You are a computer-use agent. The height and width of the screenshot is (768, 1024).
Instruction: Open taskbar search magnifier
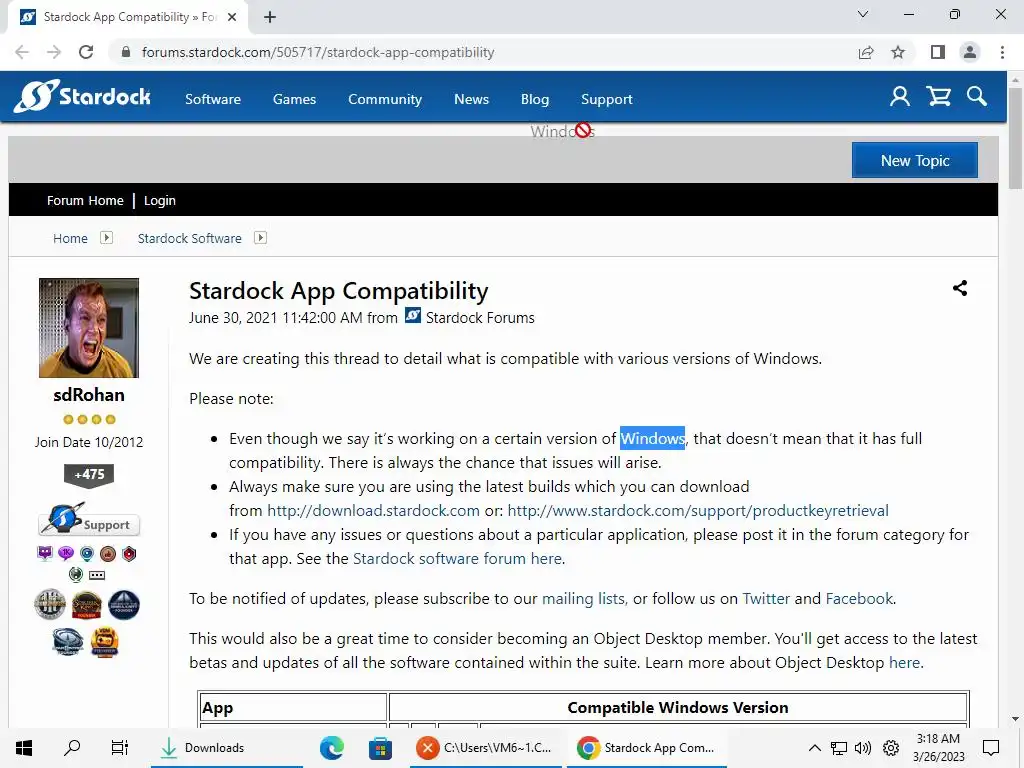coord(72,748)
